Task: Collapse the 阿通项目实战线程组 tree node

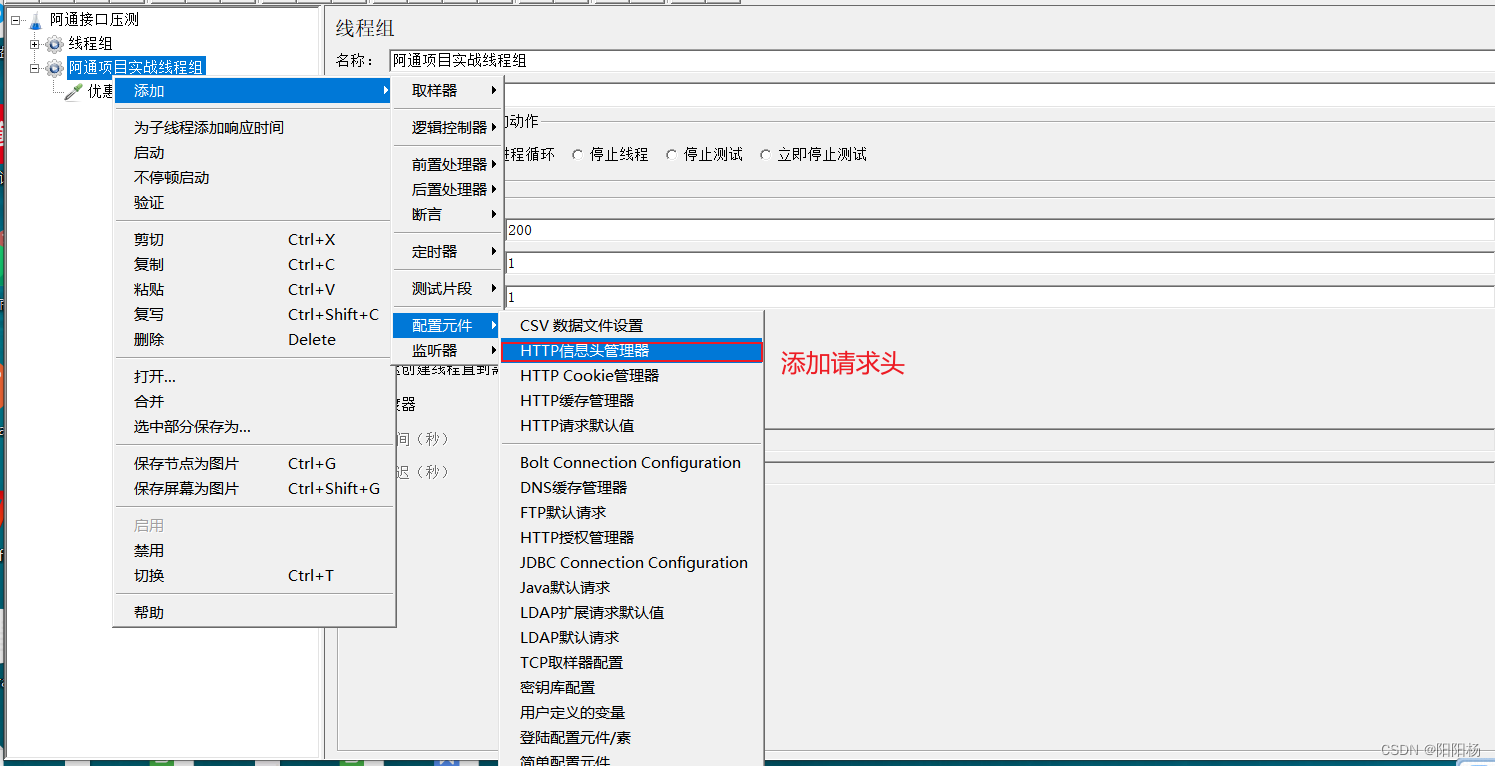Action: (34, 68)
